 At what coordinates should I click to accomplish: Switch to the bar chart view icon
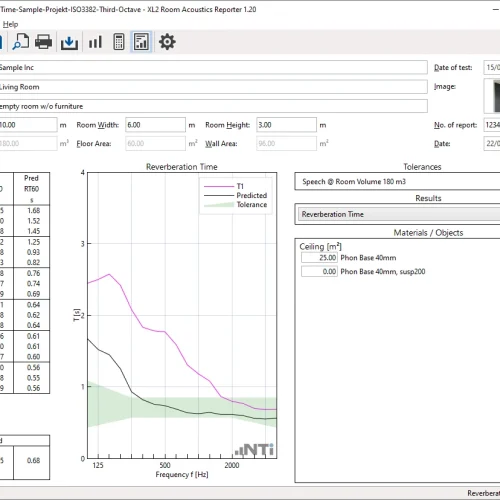[95, 42]
